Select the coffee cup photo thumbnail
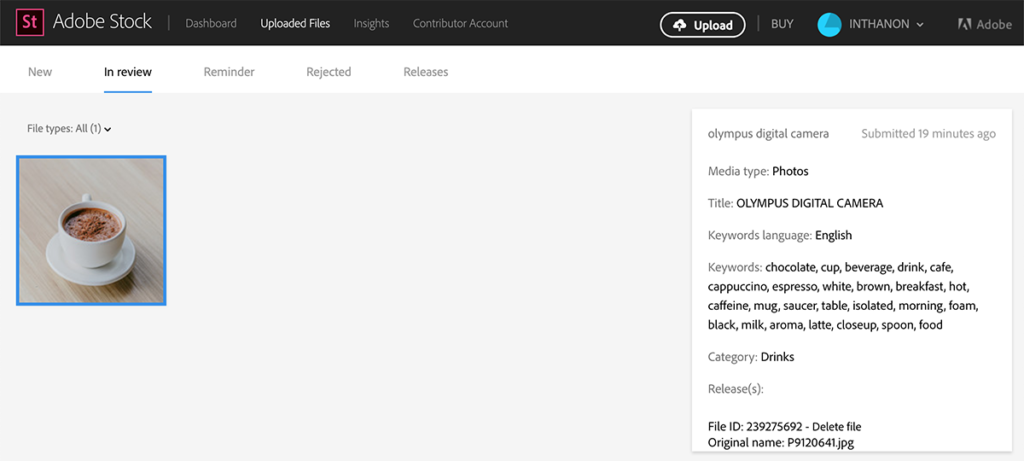 [91, 230]
